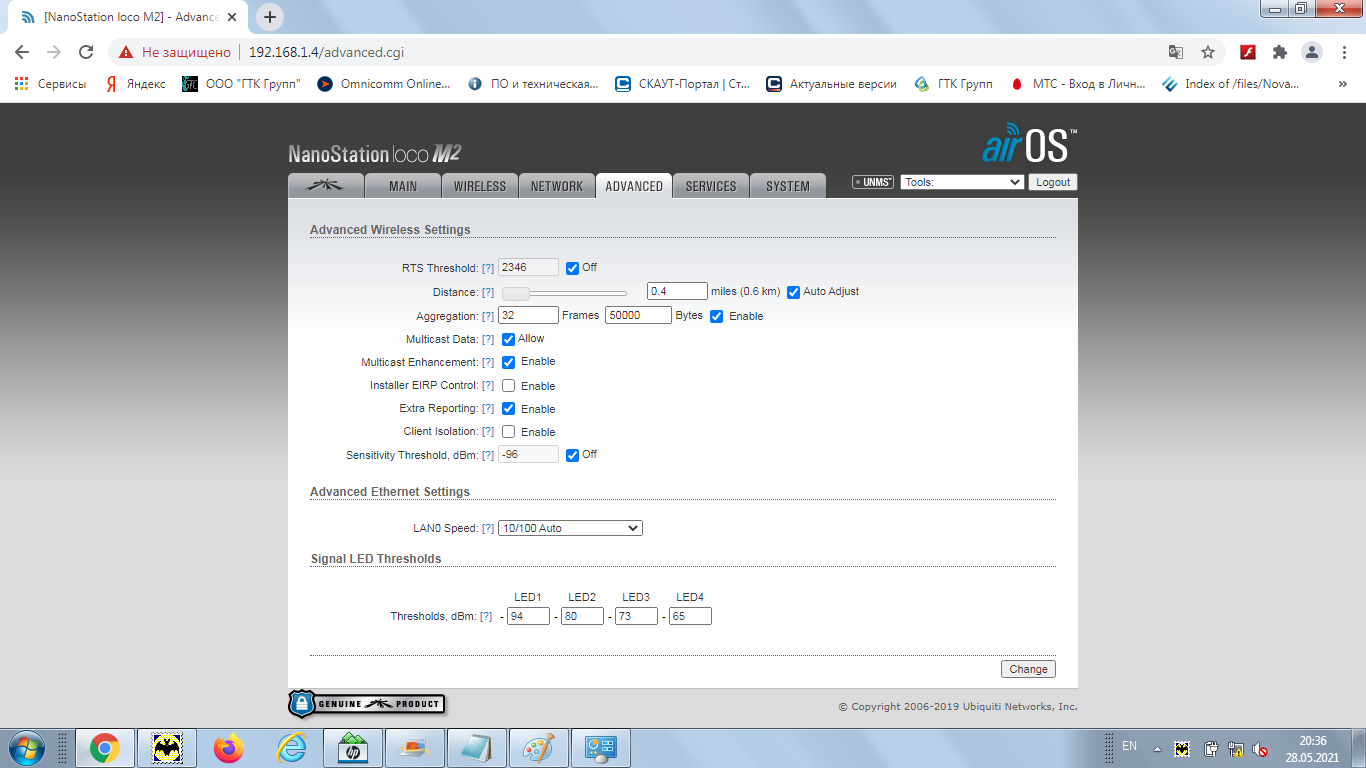Switch to the NETWORK tab

tap(557, 185)
